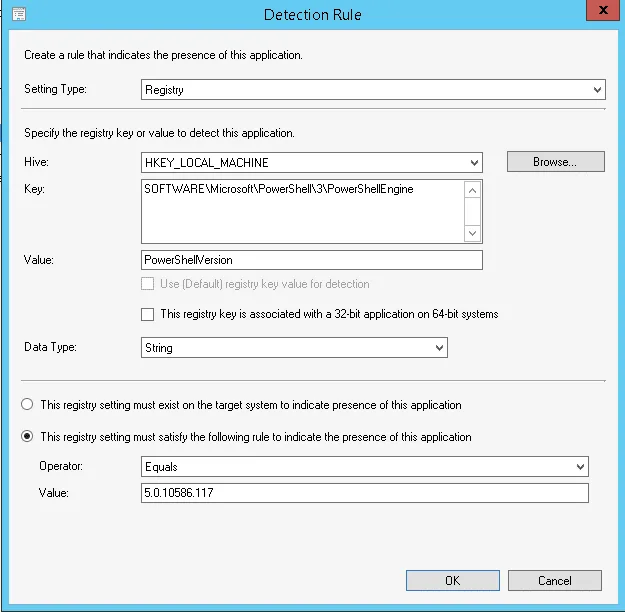Click the Detection Rule title bar

(312, 15)
